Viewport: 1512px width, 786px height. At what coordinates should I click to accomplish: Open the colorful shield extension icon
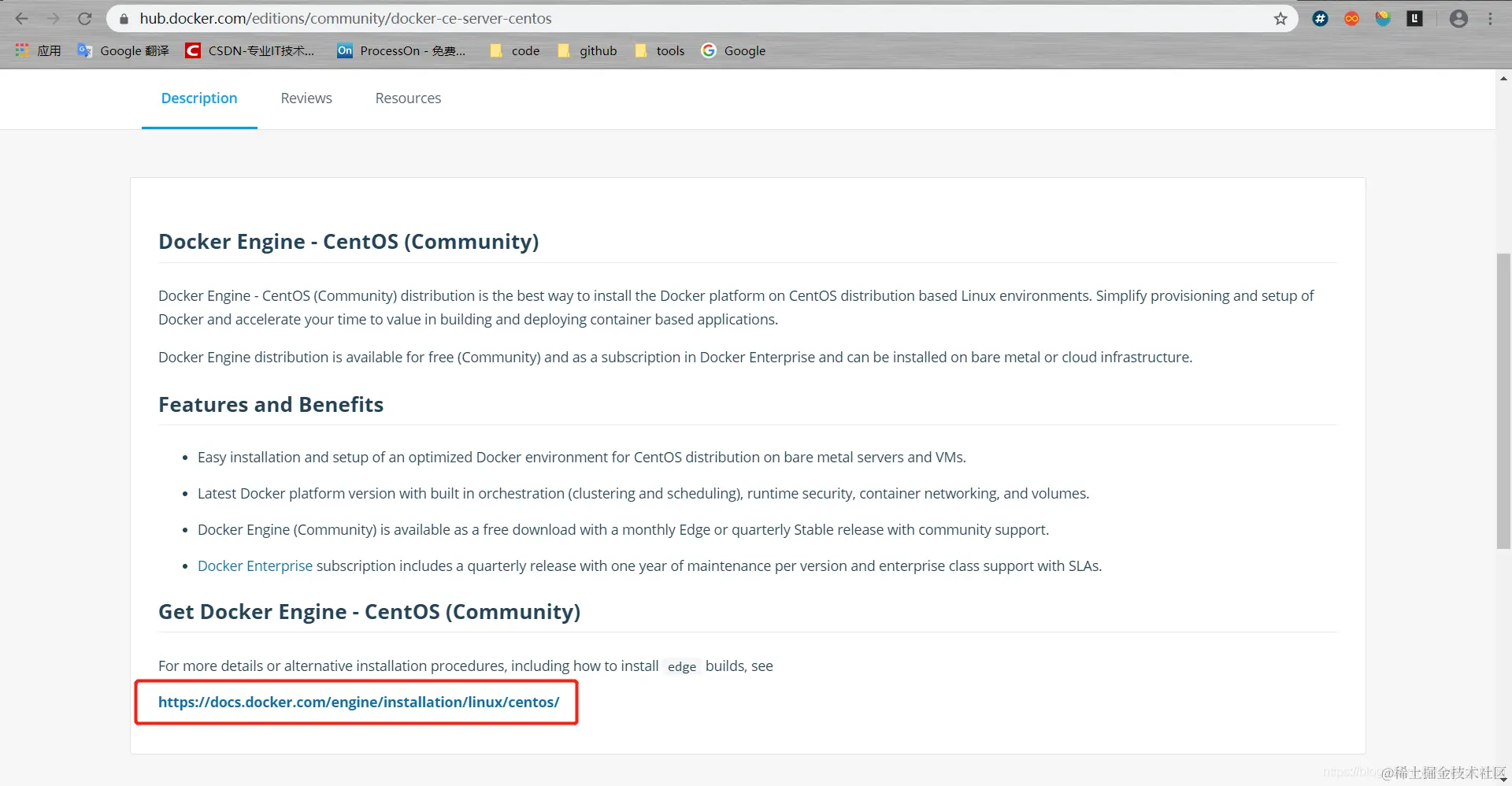click(1383, 18)
